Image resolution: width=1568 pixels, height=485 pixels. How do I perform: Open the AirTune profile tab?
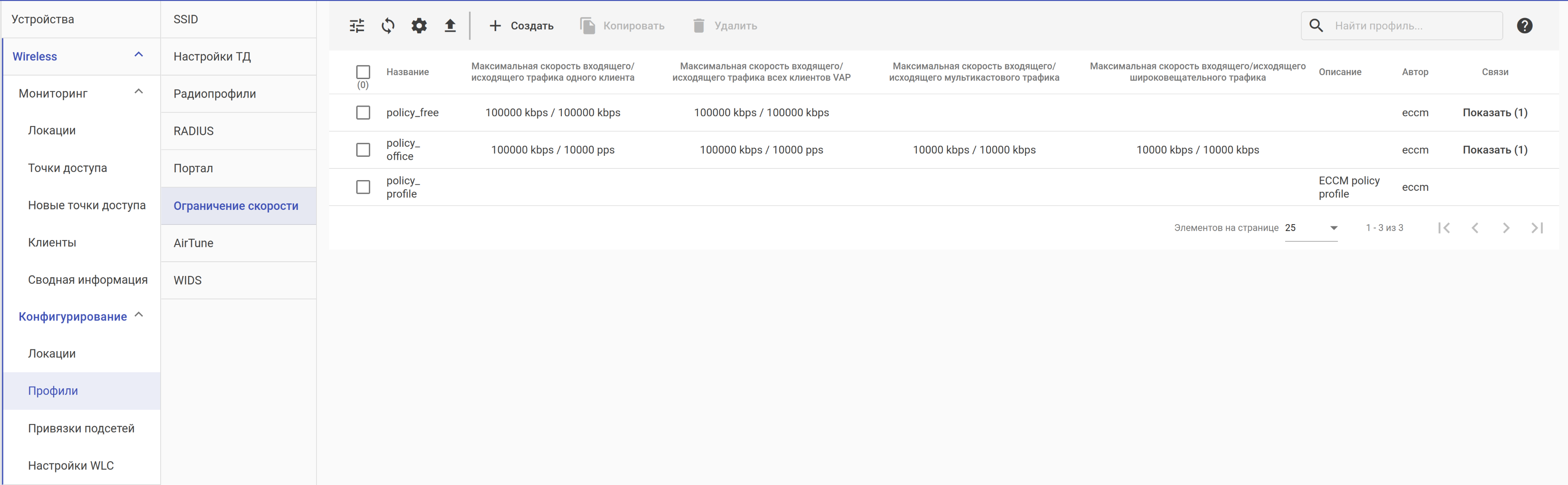tap(193, 243)
